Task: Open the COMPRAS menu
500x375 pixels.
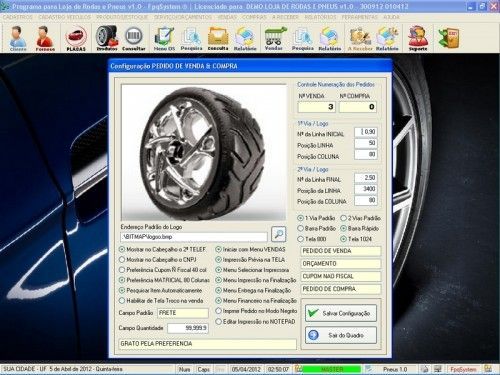Action: 254,17
